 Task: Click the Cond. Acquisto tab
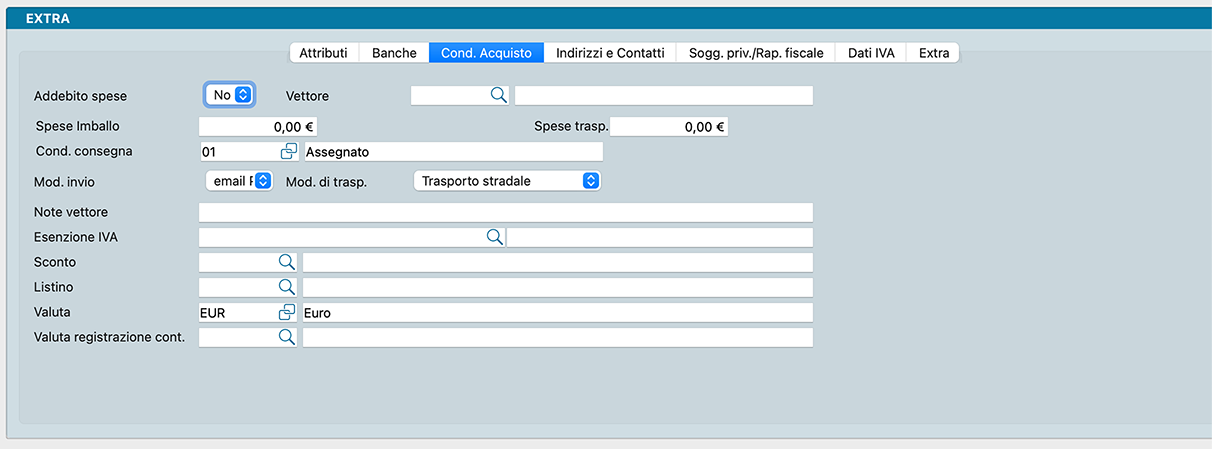click(x=486, y=53)
